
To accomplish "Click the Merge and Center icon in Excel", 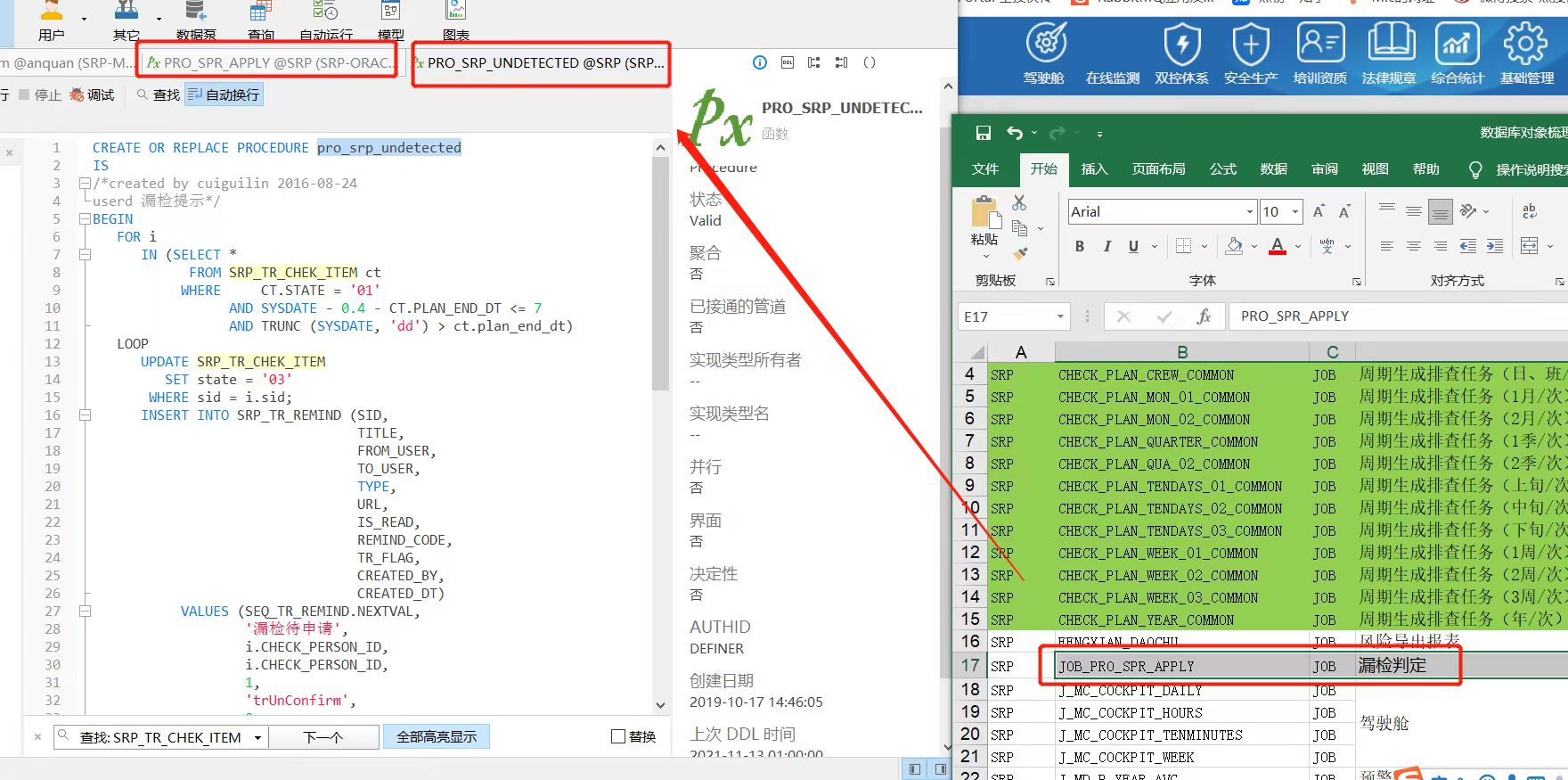I will (1530, 246).
